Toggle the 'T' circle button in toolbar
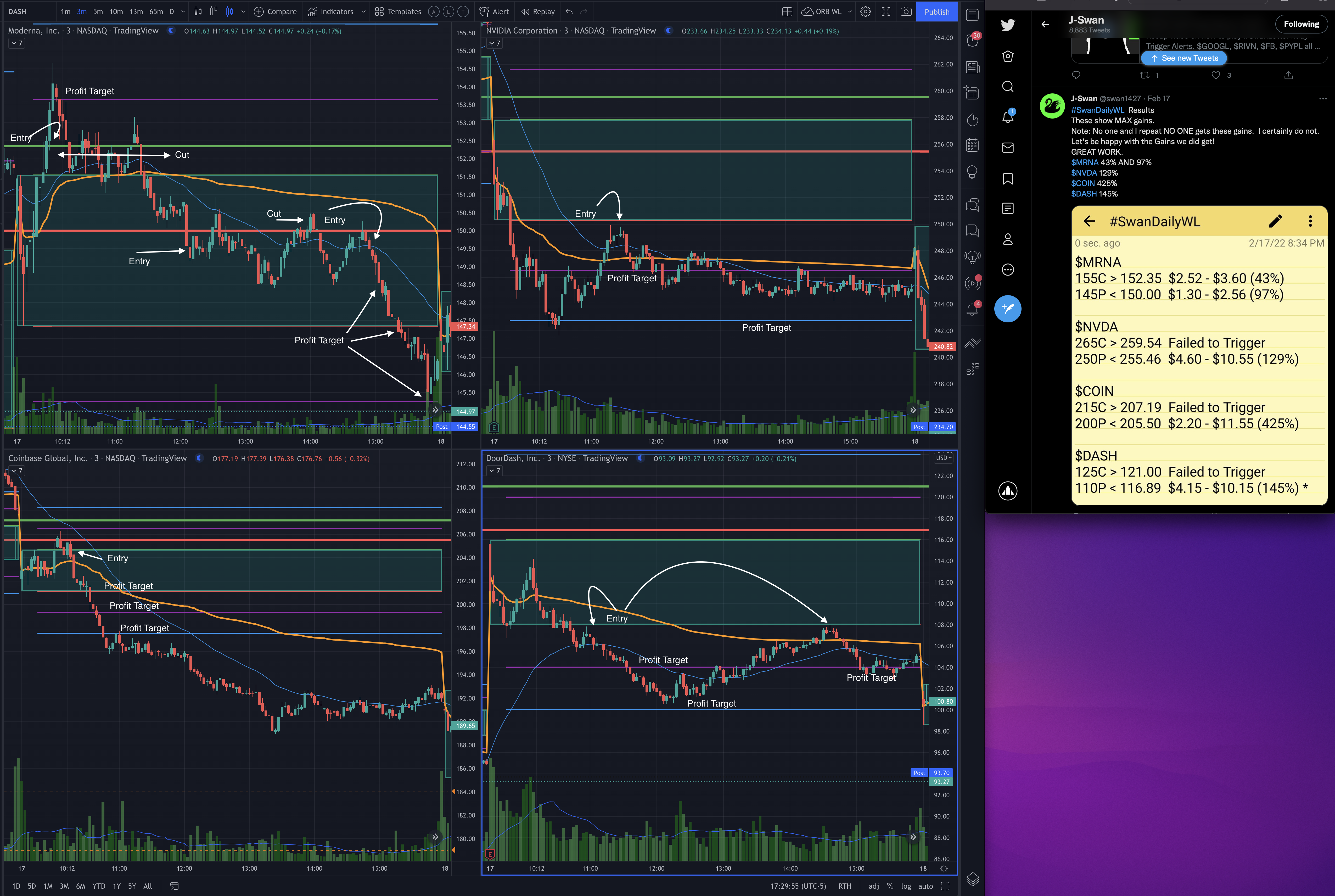 463,12
